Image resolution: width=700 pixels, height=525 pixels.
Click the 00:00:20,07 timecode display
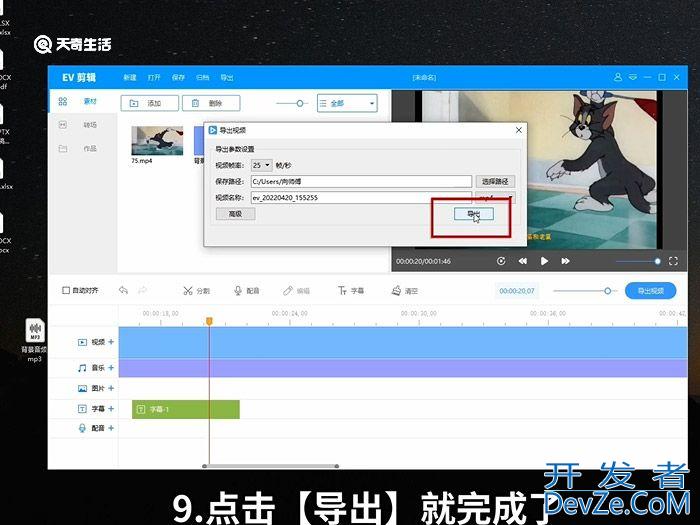pos(517,291)
